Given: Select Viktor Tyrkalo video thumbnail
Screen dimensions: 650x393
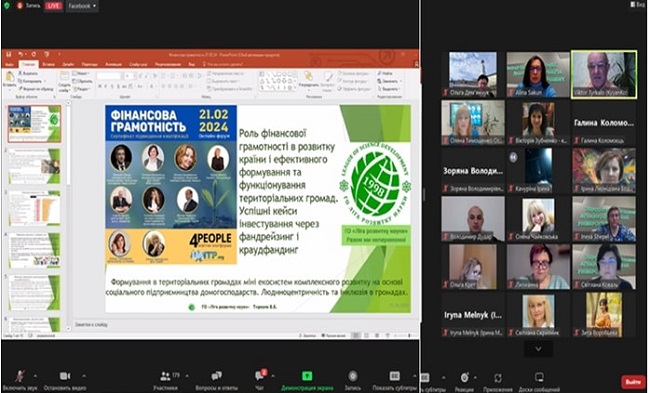Looking at the screenshot, I should (604, 75).
